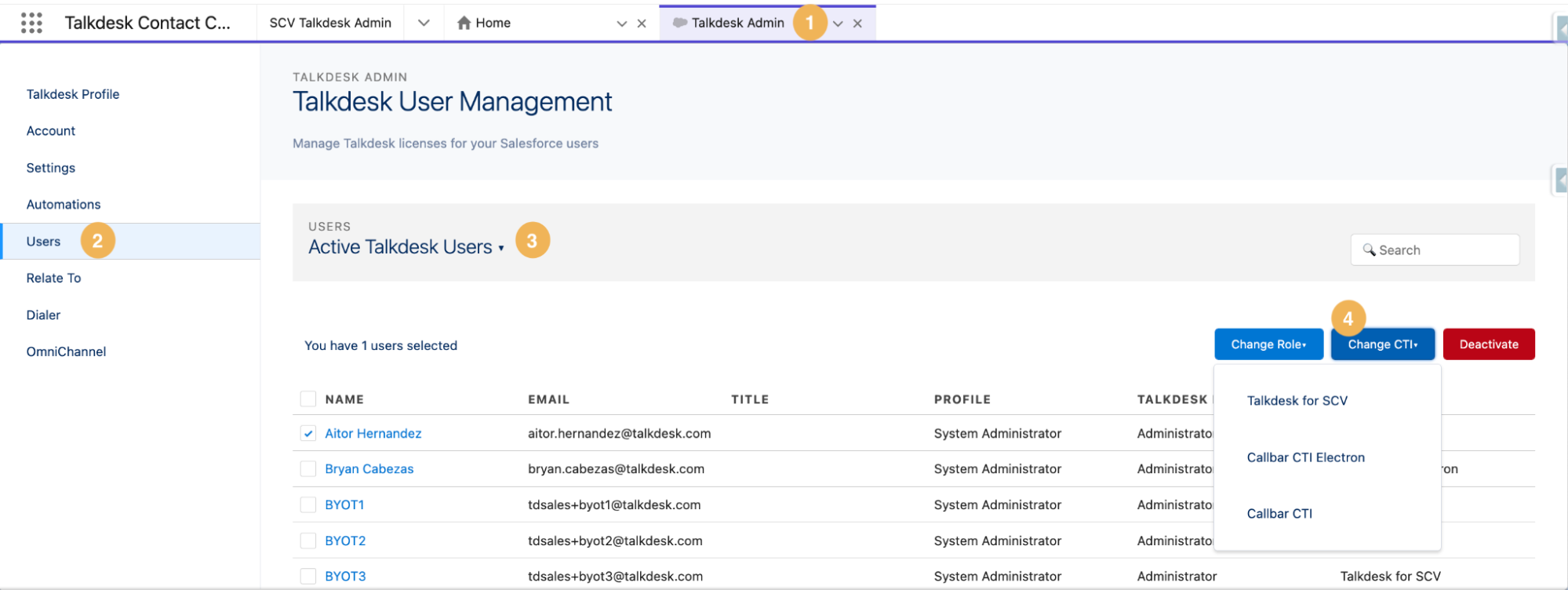
Task: Close the Home tab
Action: coord(642,24)
